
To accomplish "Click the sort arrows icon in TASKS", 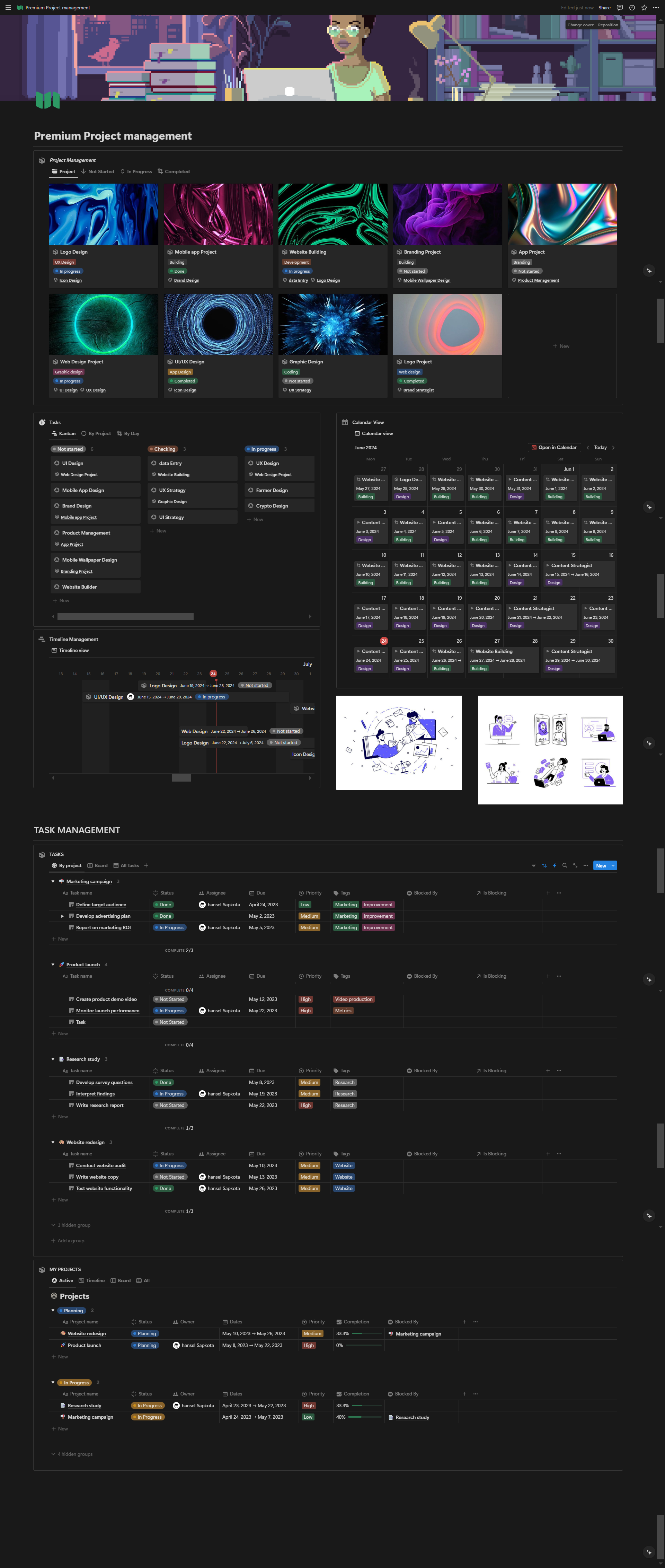I will (544, 865).
